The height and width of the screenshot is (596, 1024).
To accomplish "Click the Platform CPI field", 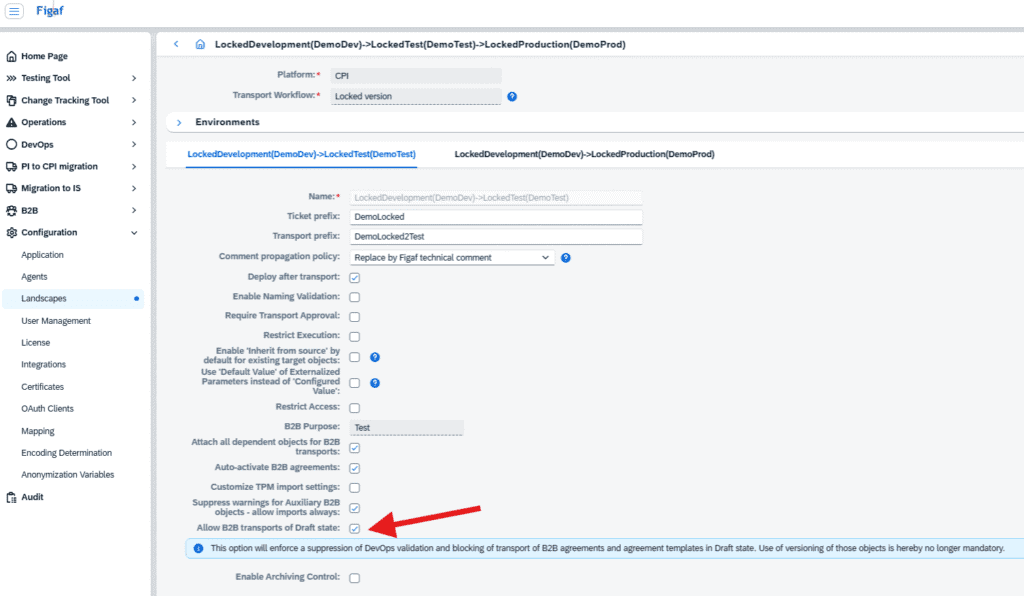I will click(x=416, y=76).
